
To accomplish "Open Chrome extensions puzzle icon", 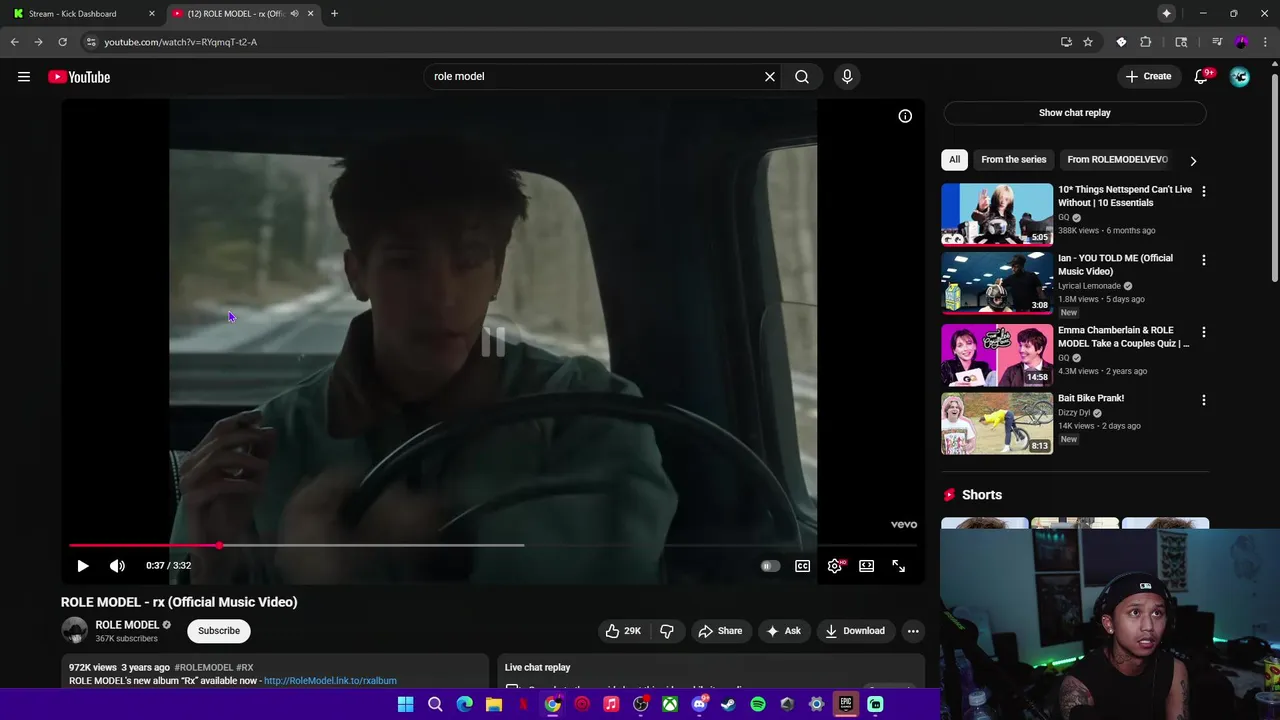I will (x=1146, y=42).
